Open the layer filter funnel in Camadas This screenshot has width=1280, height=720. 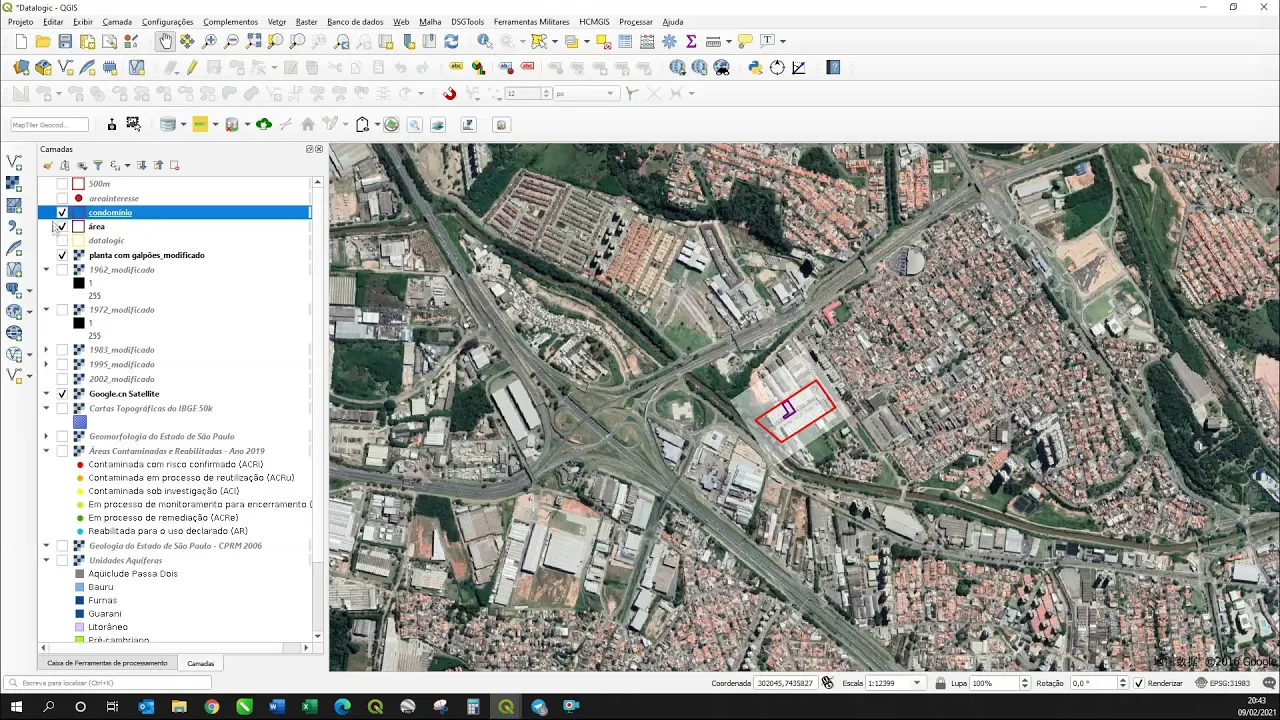point(98,165)
